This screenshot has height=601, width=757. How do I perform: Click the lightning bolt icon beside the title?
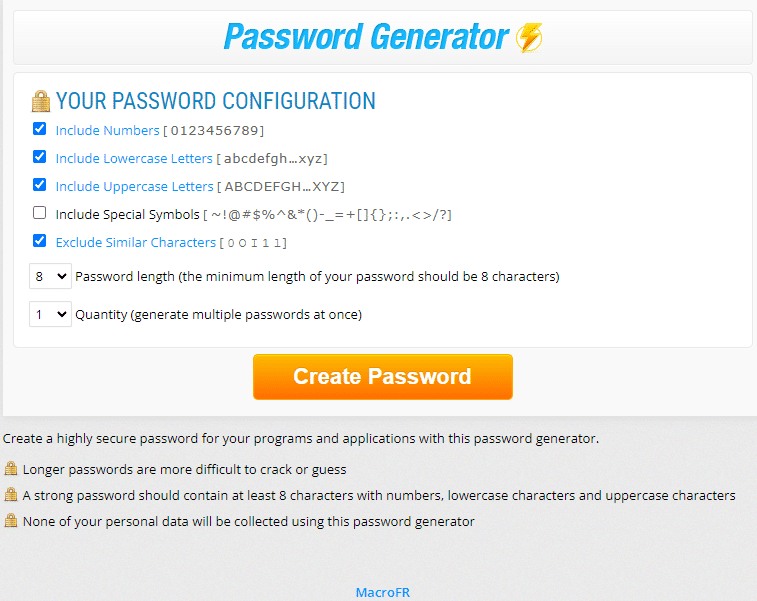coord(529,38)
